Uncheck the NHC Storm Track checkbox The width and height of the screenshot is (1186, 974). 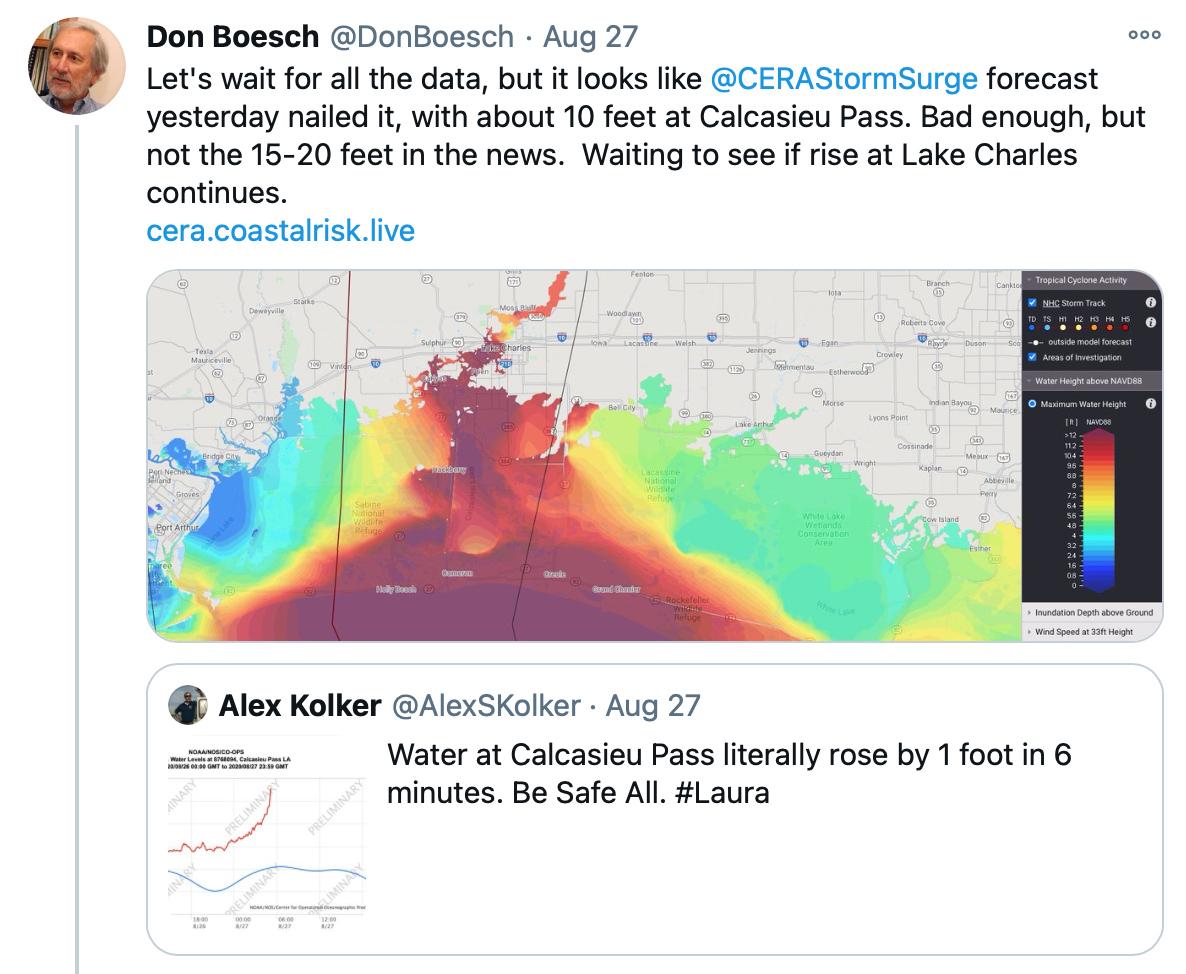[x=1031, y=303]
